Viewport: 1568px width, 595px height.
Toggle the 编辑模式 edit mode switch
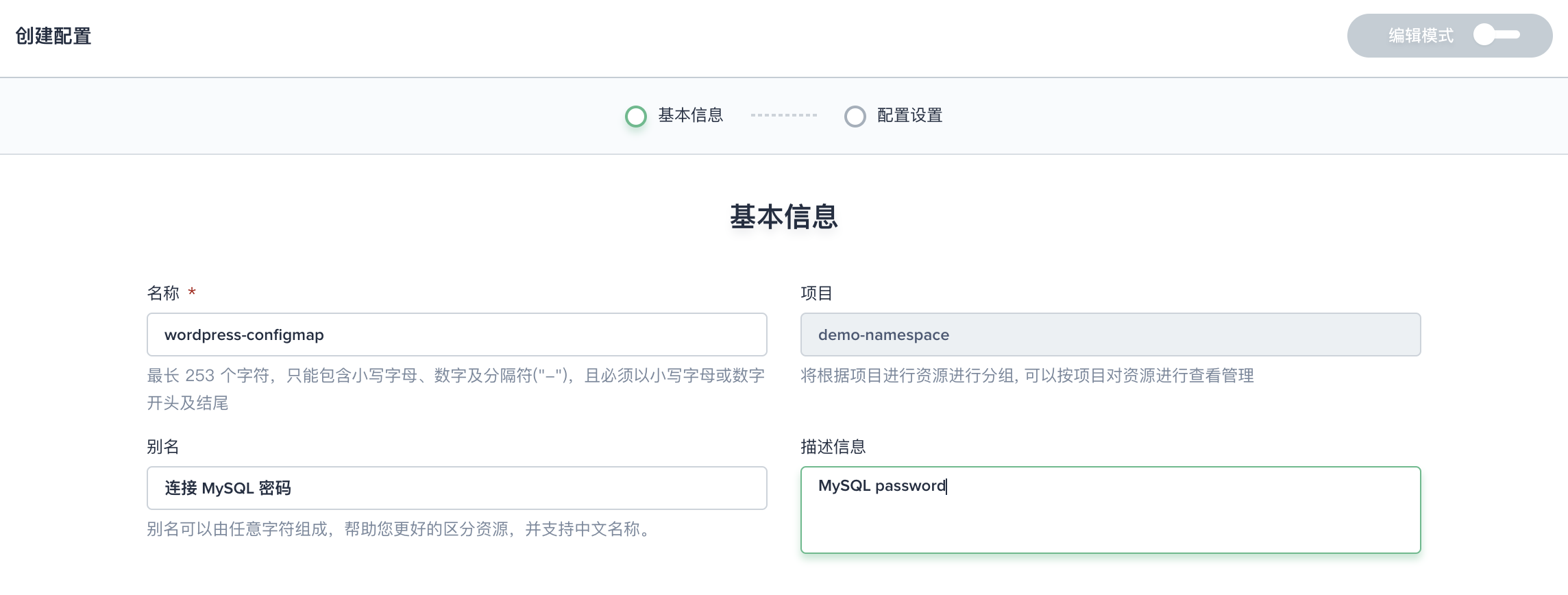pyautogui.click(x=1497, y=35)
